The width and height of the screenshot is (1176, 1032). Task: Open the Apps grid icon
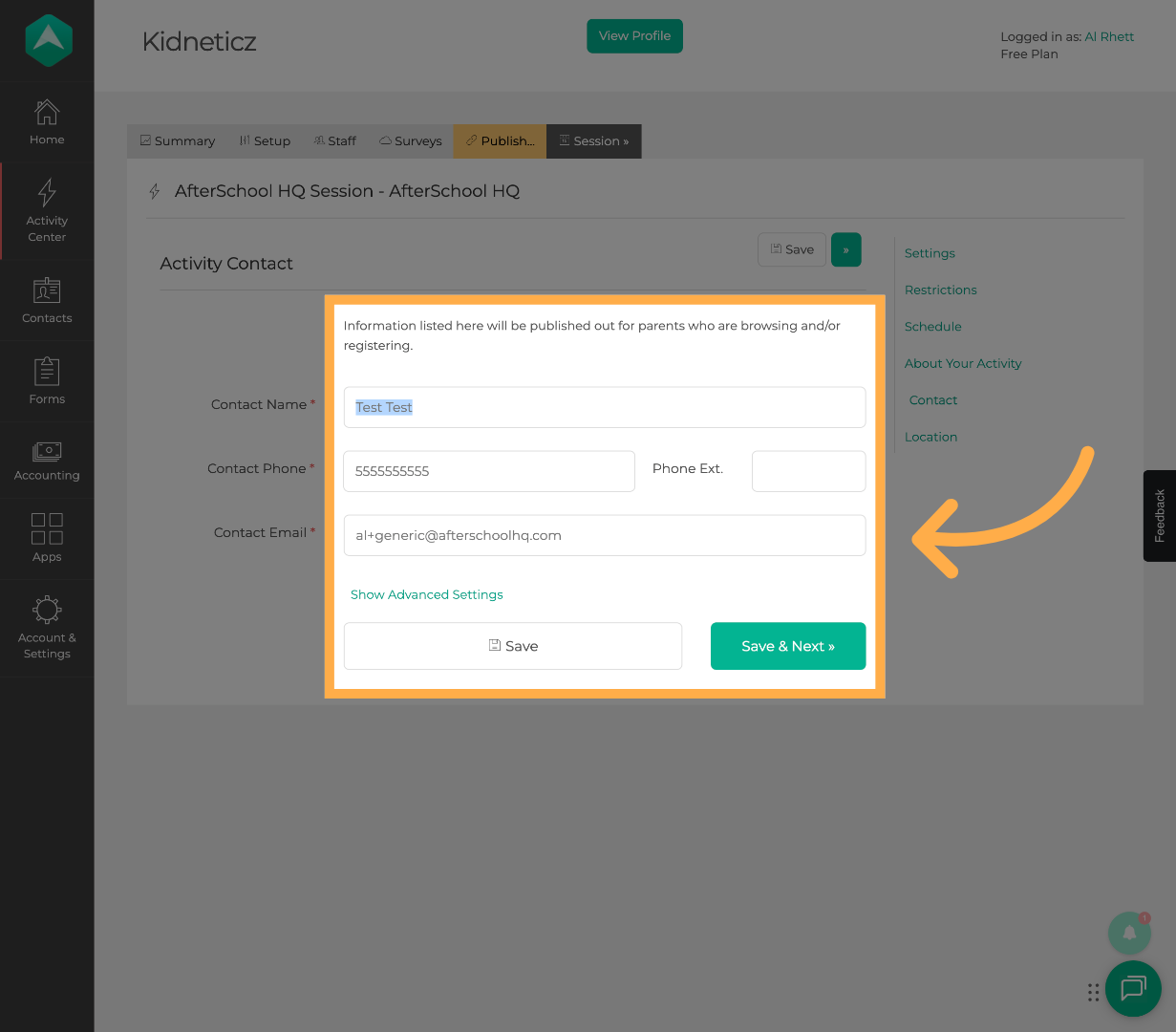[x=47, y=528]
